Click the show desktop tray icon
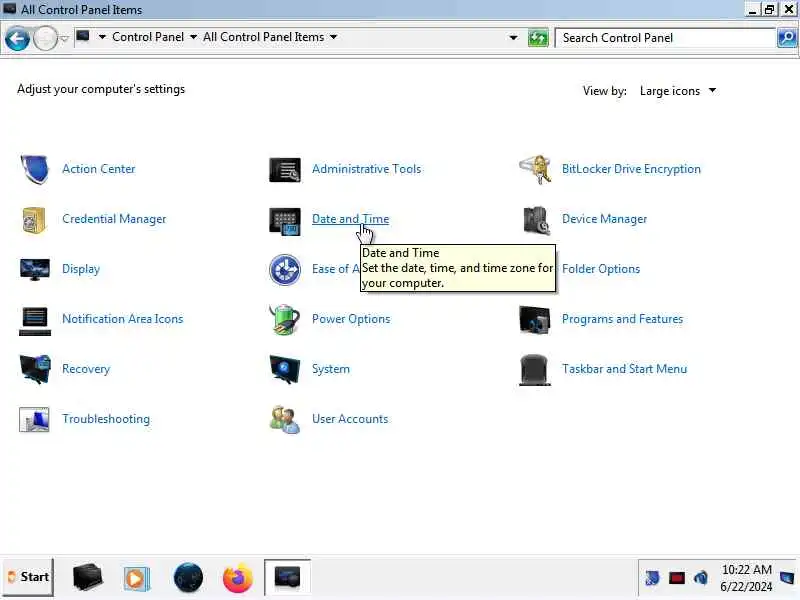This screenshot has height=600, width=800. click(x=787, y=578)
